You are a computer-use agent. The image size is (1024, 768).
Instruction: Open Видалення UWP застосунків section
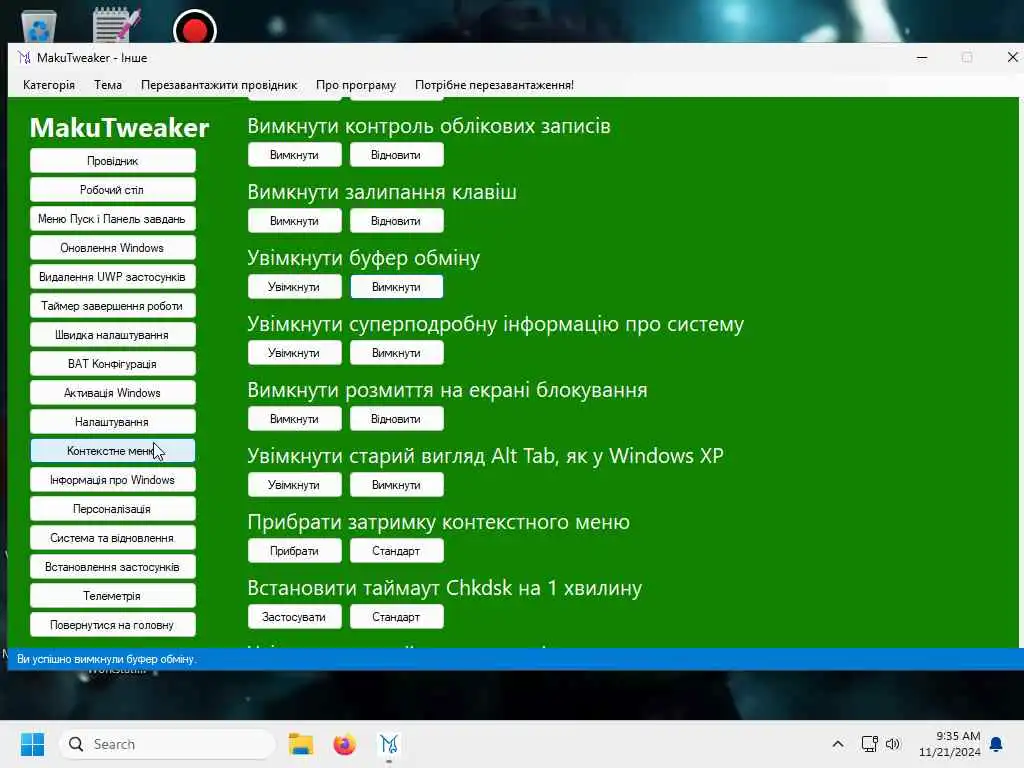pos(112,277)
